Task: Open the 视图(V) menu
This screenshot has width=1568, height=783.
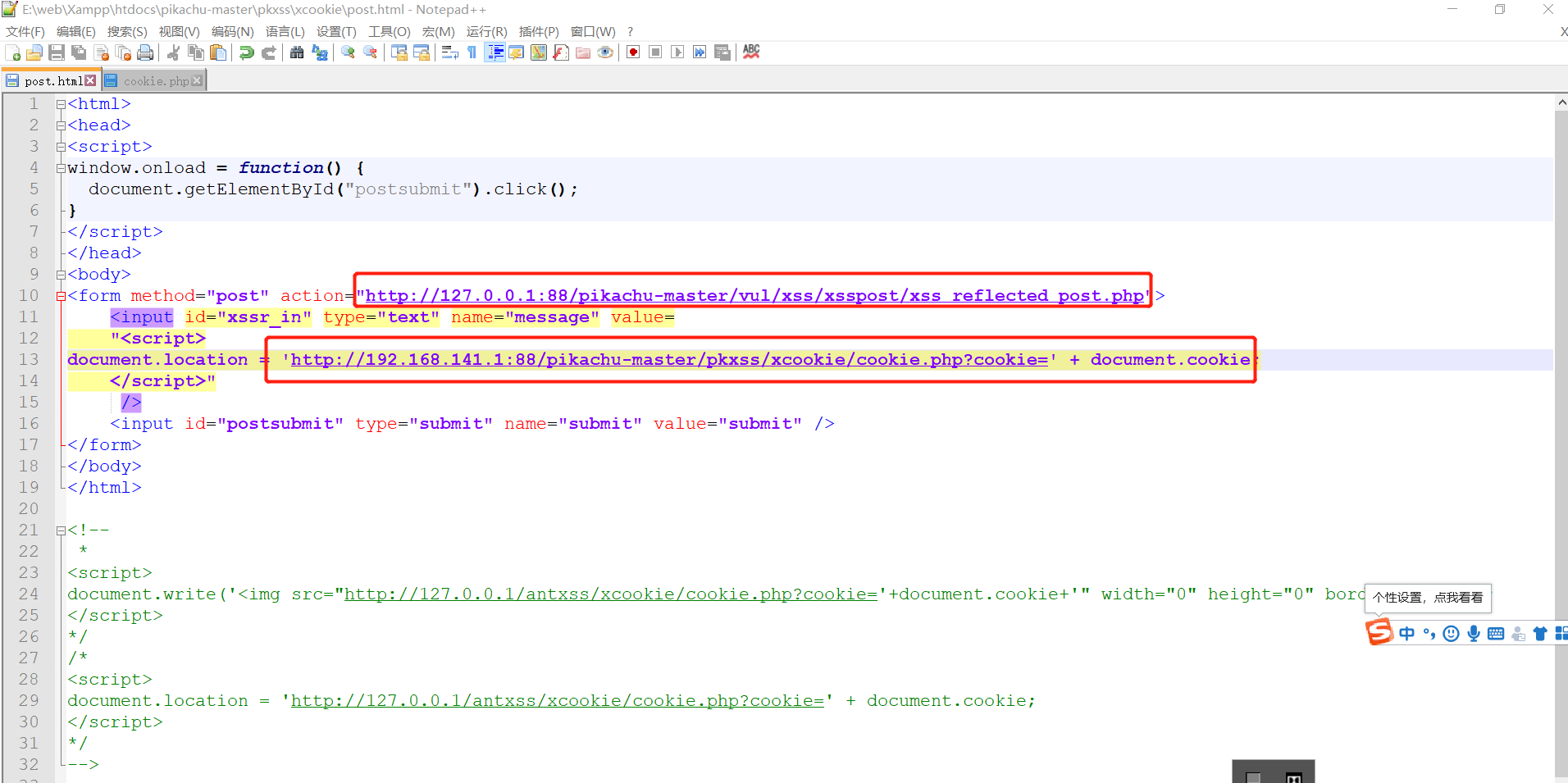Action: pyautogui.click(x=180, y=32)
